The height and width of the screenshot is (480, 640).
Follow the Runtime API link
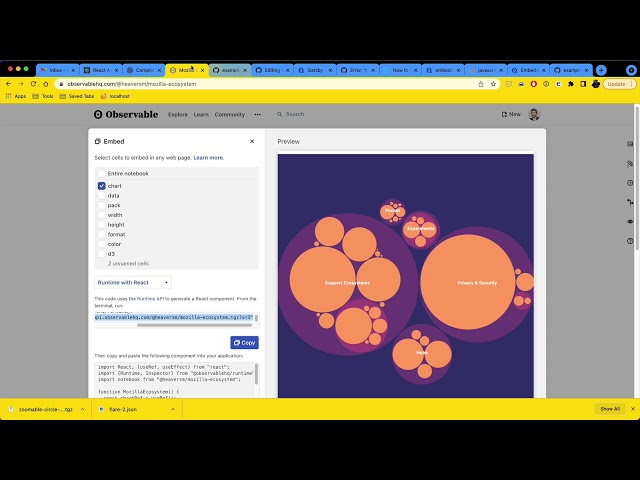point(150,299)
